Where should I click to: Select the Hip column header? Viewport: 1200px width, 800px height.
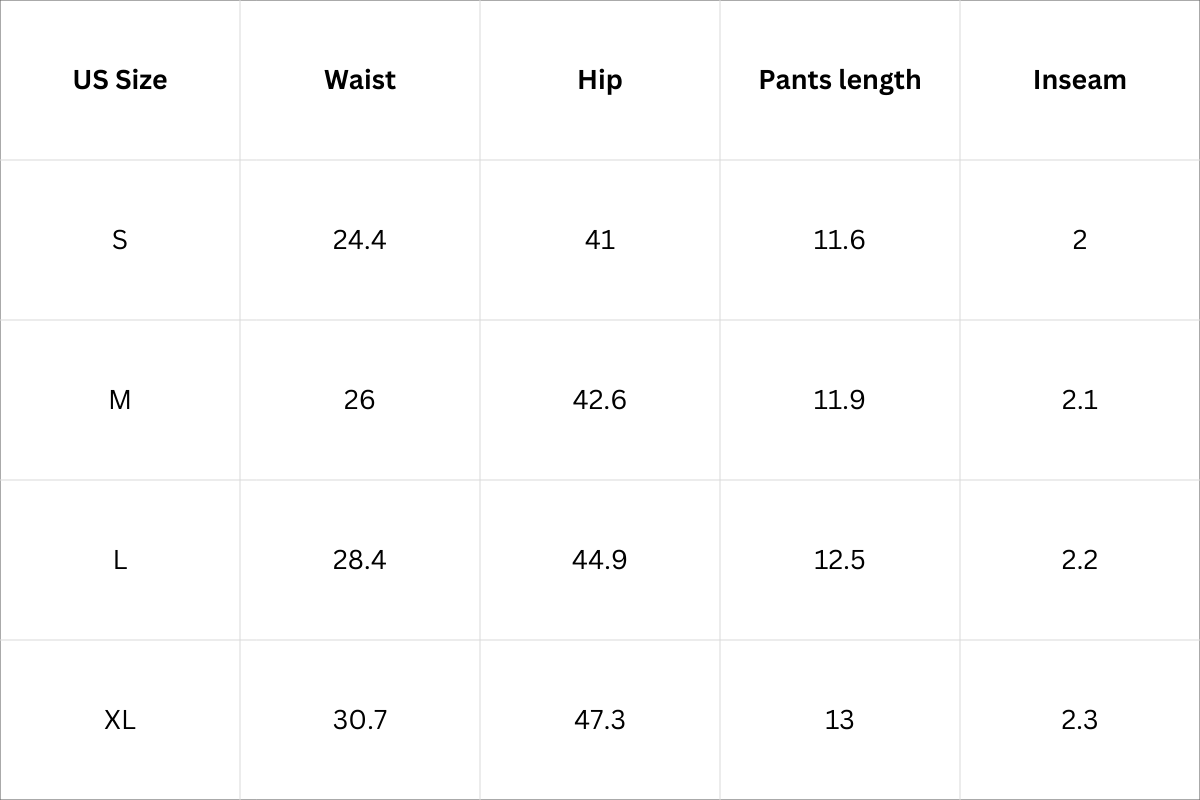click(x=600, y=80)
